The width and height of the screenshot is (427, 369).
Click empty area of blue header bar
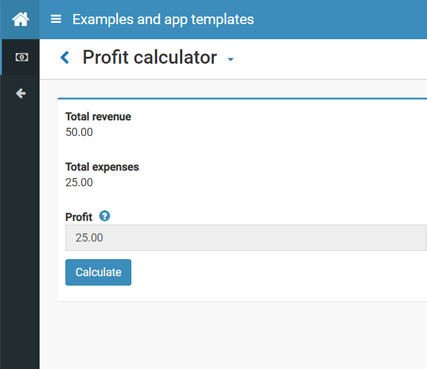click(x=340, y=19)
